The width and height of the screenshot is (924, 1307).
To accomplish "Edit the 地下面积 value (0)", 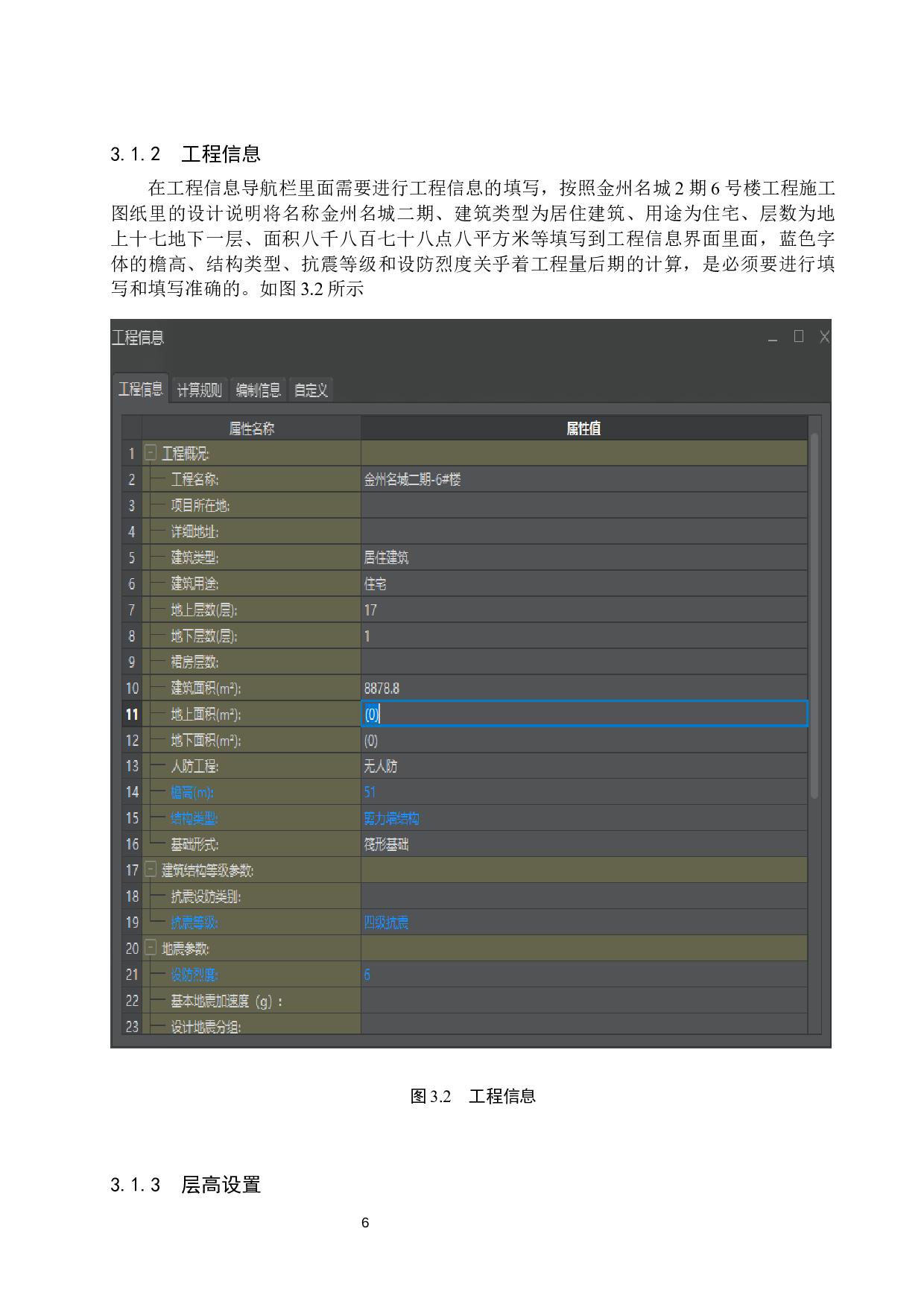I will pos(584,740).
